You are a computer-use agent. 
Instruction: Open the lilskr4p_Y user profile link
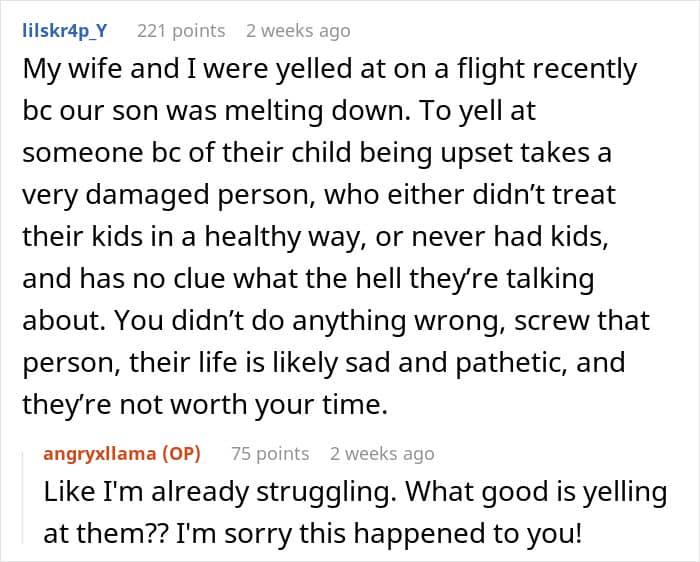(x=65, y=31)
